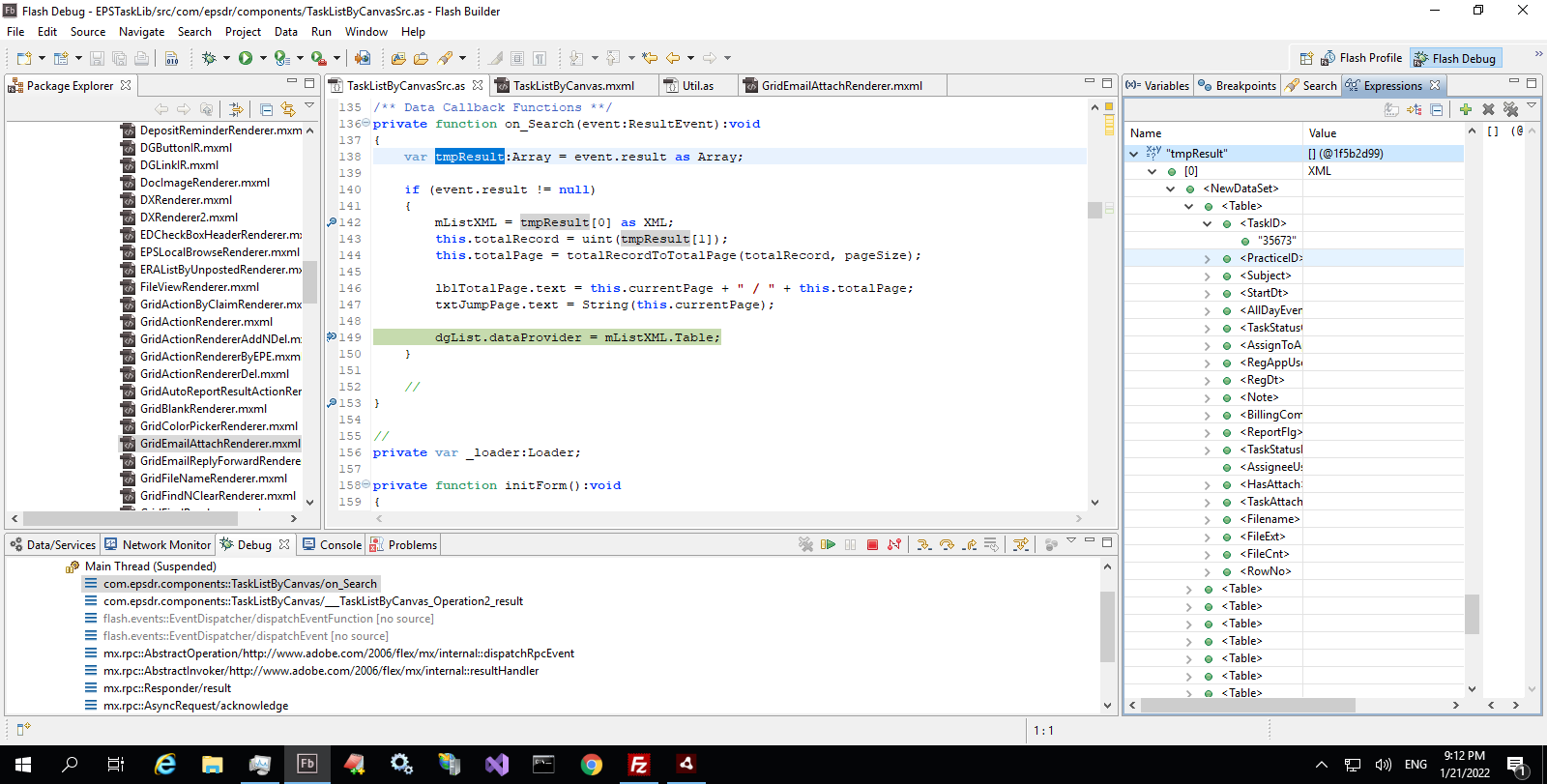The height and width of the screenshot is (784, 1547).
Task: Open the Variables view tab
Action: [1157, 86]
